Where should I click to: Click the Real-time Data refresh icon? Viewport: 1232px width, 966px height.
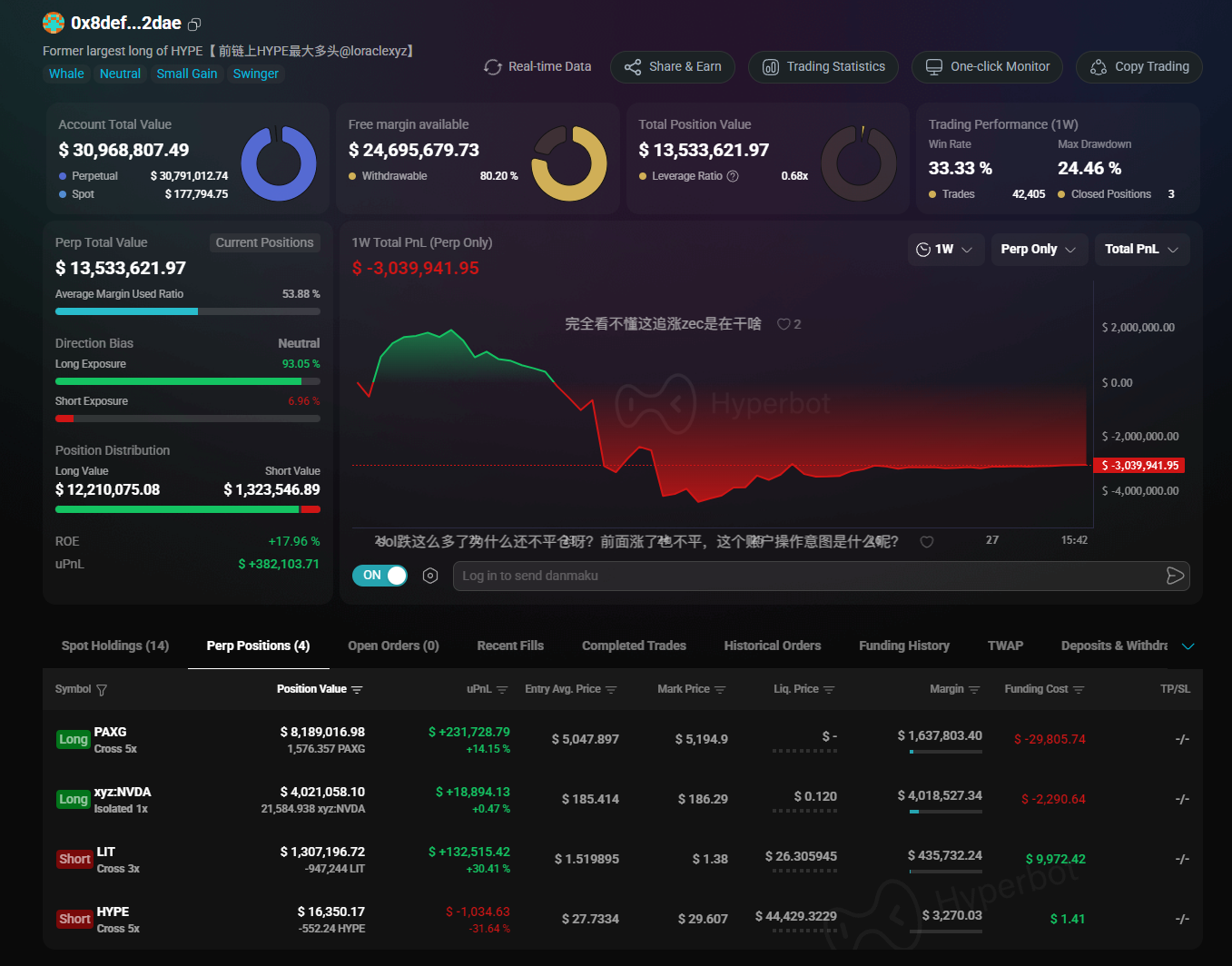493,67
